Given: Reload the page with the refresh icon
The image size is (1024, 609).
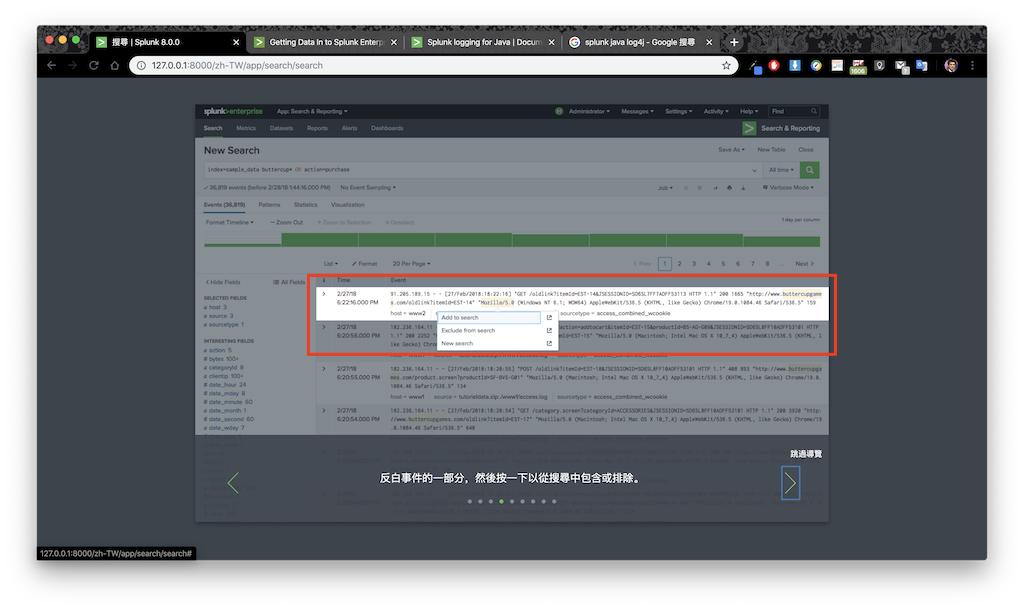Looking at the screenshot, I should [x=94, y=65].
